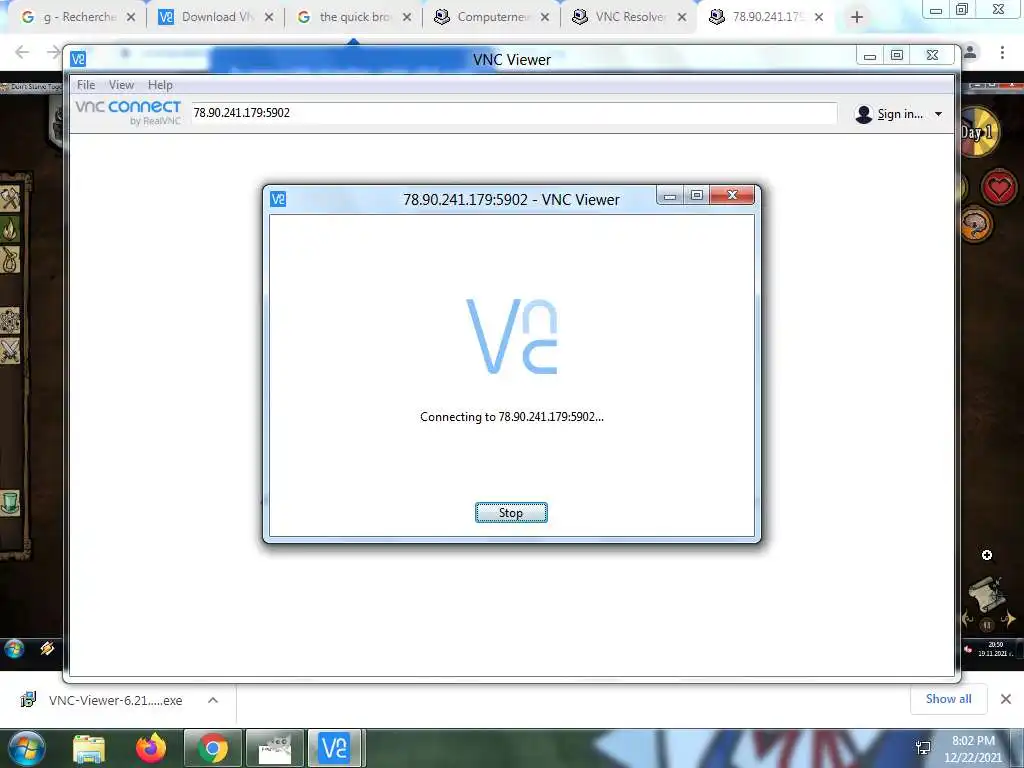Click the VNC address field showing 78.90.241.179:5902
The image size is (1024, 768).
point(514,112)
